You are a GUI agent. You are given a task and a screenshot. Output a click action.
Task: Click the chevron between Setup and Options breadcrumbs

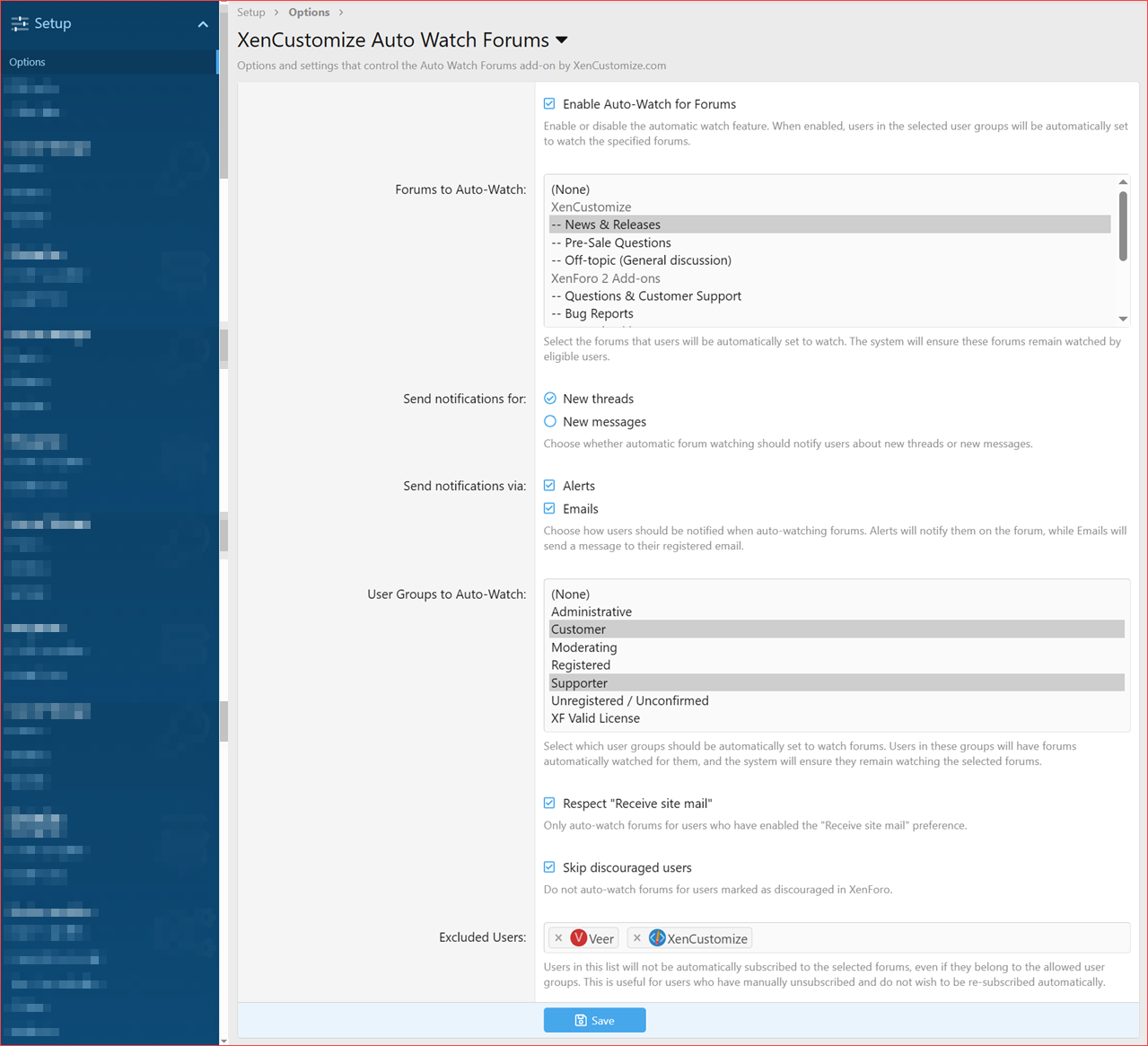(x=275, y=12)
